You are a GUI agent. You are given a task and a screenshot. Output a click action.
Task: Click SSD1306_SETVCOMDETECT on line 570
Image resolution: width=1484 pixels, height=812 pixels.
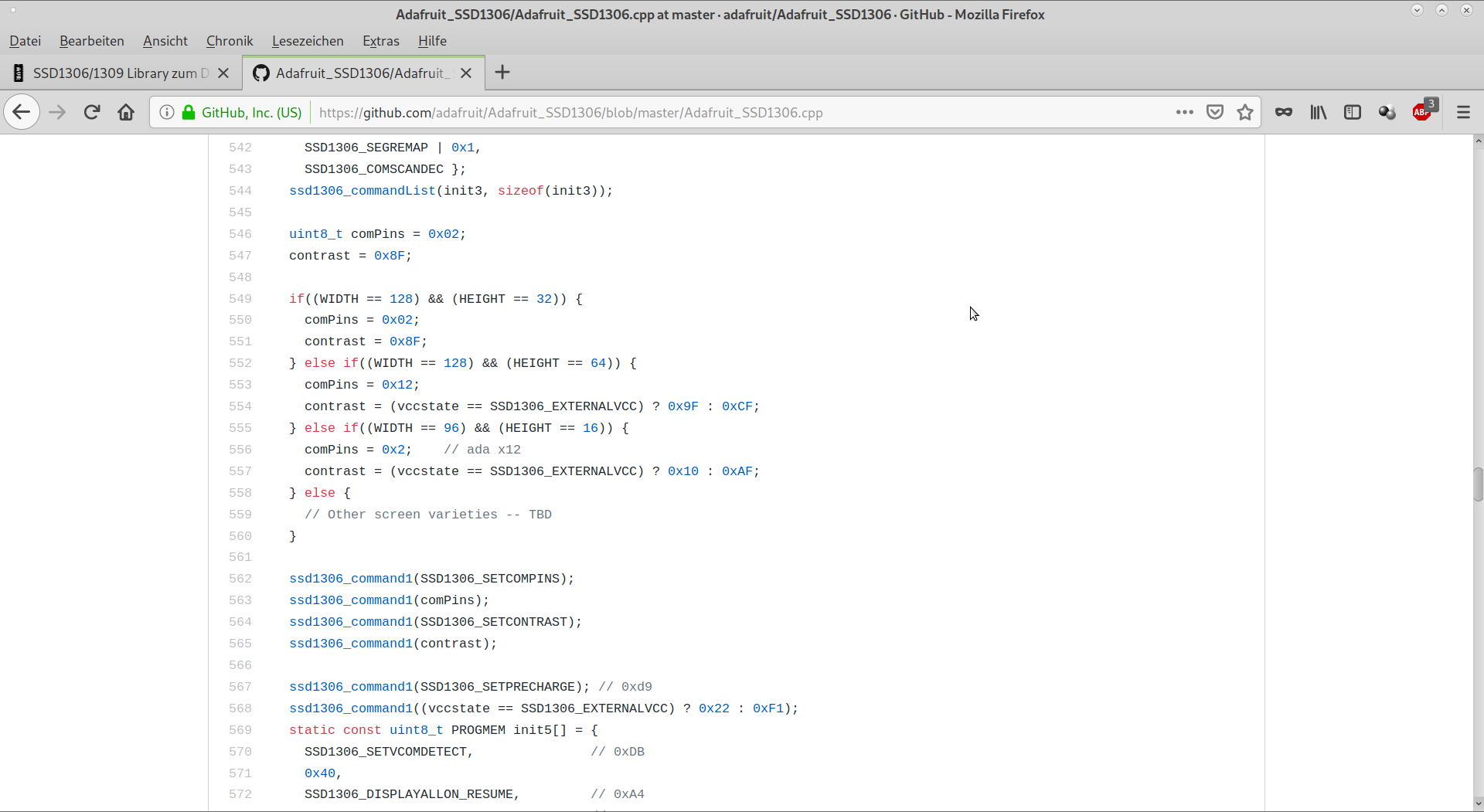[x=386, y=752]
